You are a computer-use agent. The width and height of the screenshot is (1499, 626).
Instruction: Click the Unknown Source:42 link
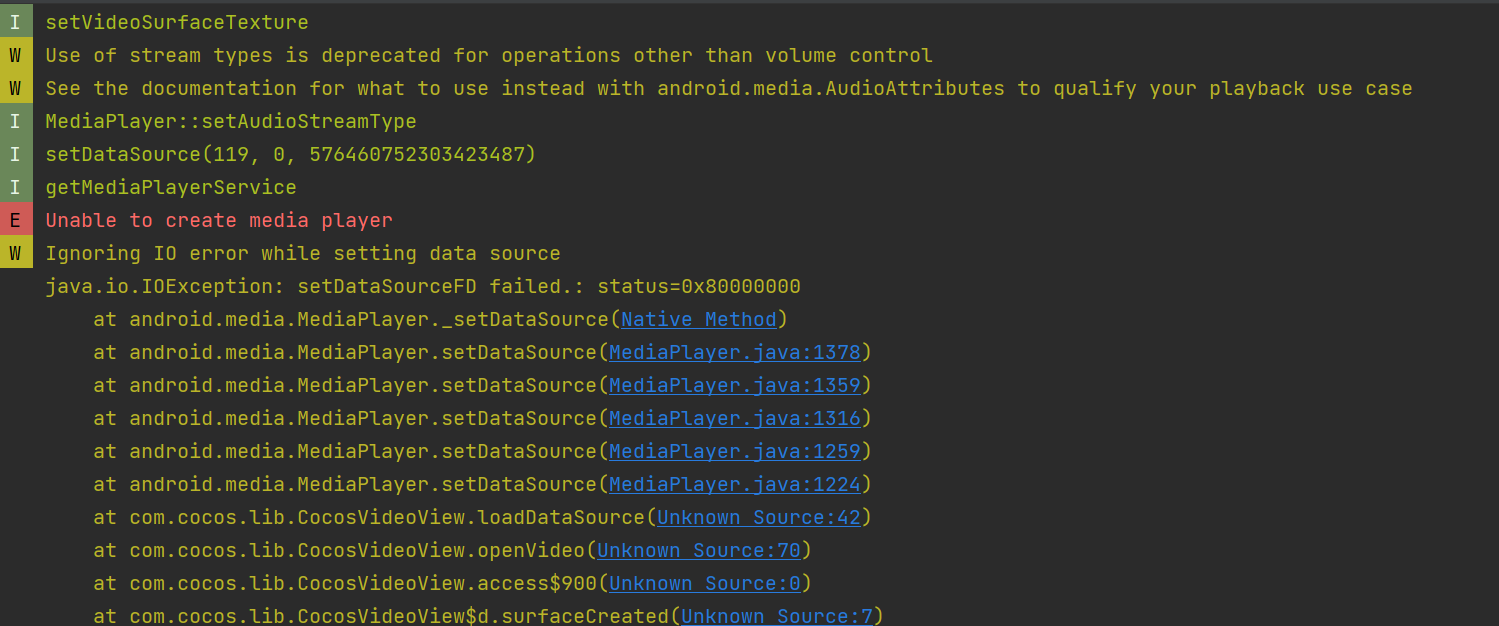759,518
